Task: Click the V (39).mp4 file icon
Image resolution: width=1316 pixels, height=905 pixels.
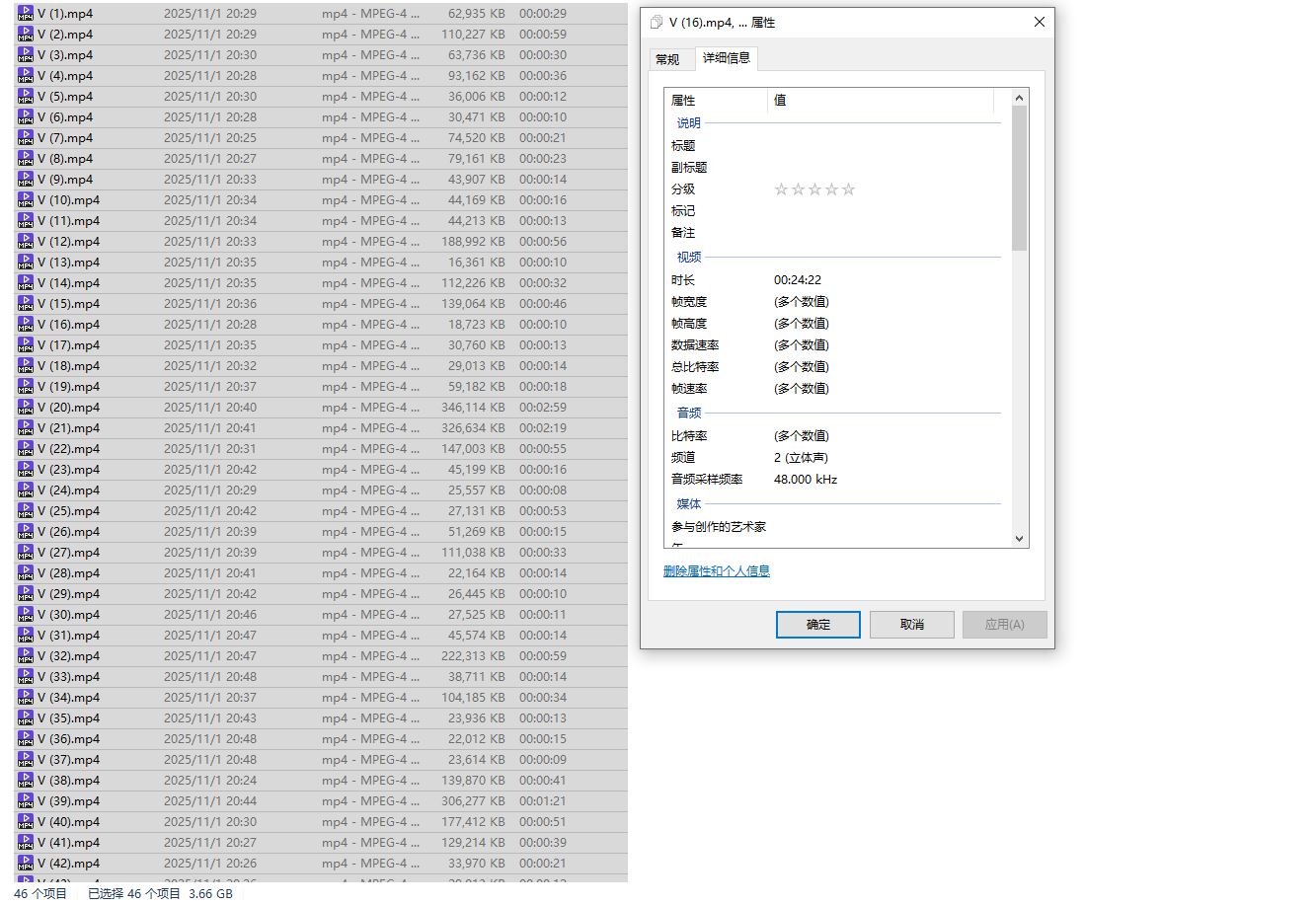Action: pos(26,801)
